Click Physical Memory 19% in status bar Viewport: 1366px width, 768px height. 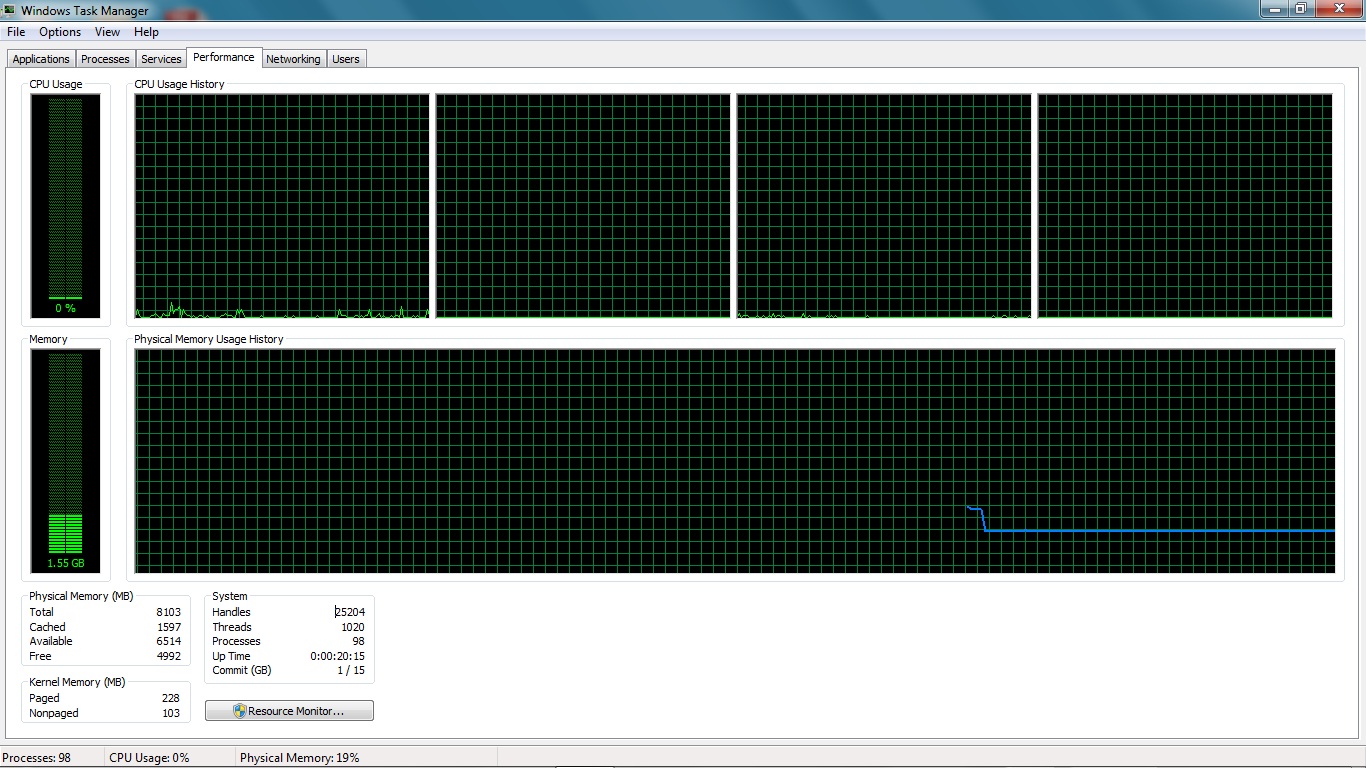pos(300,758)
